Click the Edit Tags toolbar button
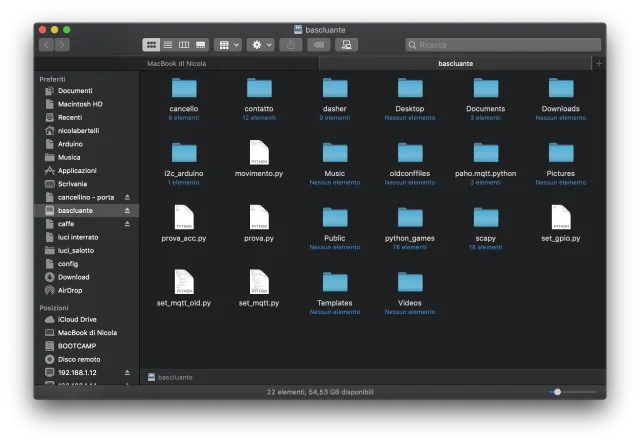This screenshot has height=444, width=640. coord(318,45)
